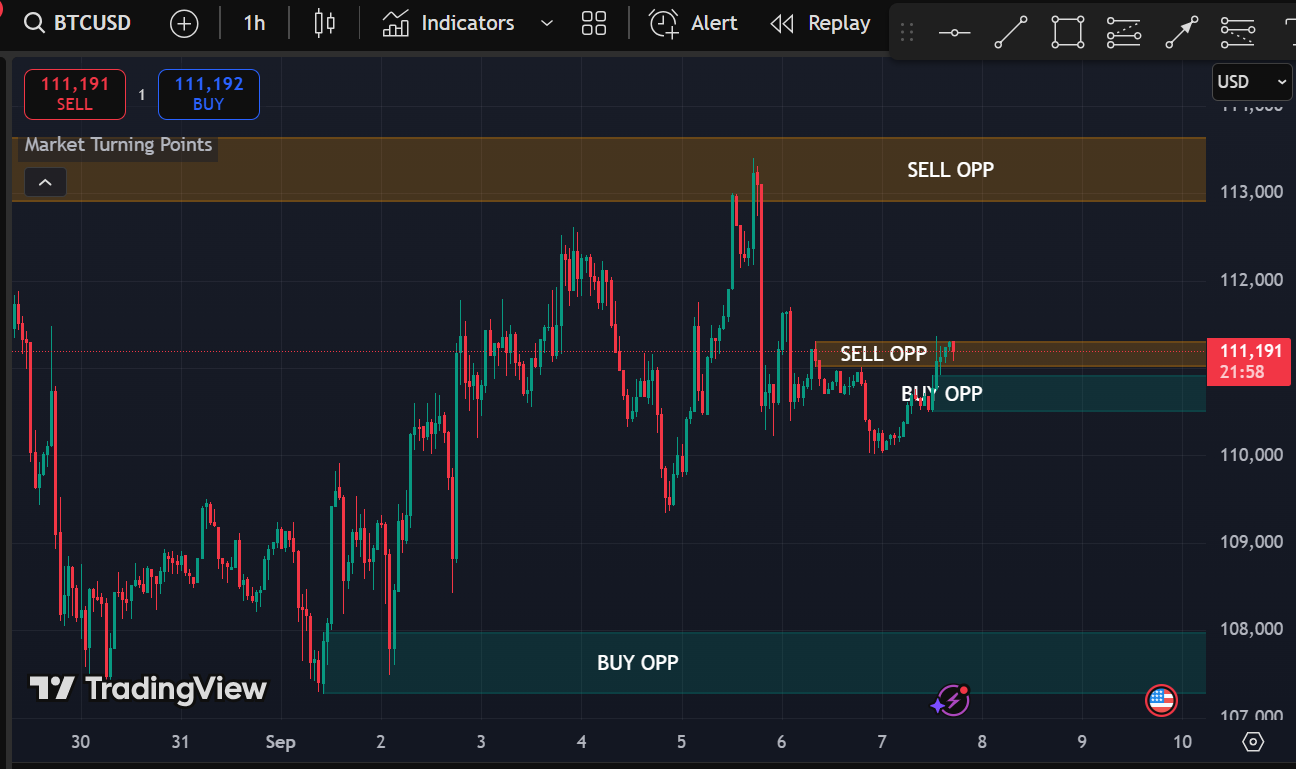Open the USD currency dropdown
1296x769 pixels.
point(1252,82)
